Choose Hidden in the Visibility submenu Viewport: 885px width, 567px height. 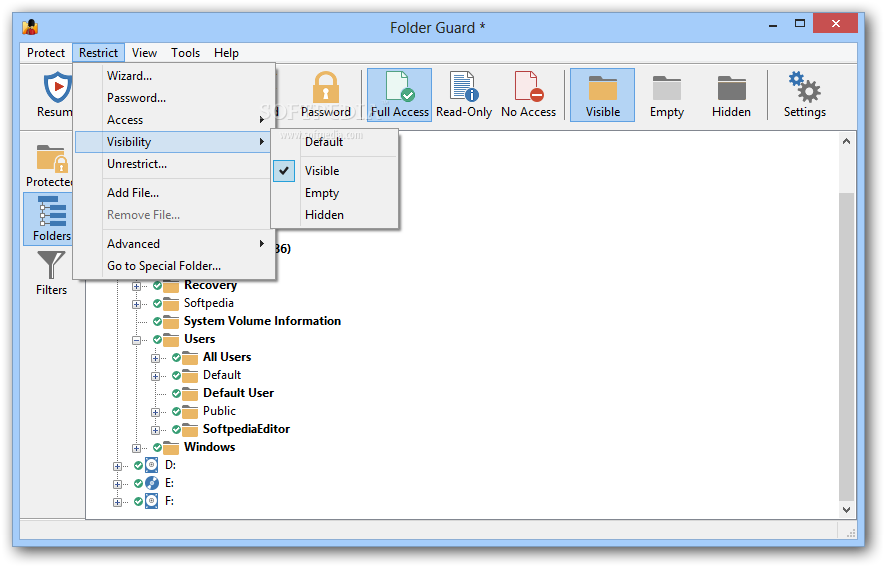pyautogui.click(x=324, y=215)
